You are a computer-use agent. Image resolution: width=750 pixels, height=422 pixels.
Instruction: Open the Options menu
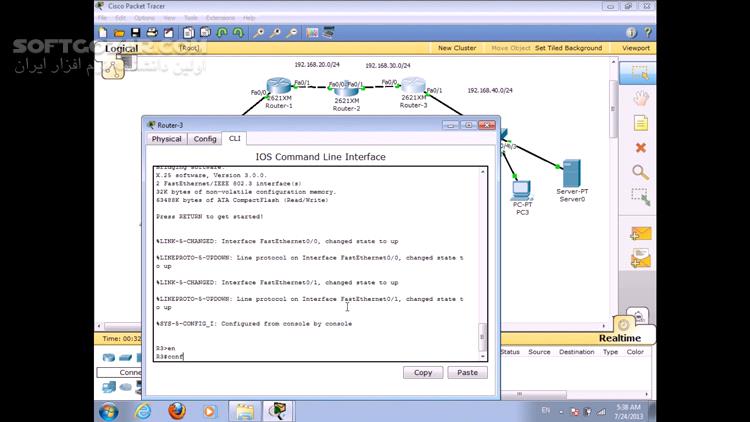144,18
